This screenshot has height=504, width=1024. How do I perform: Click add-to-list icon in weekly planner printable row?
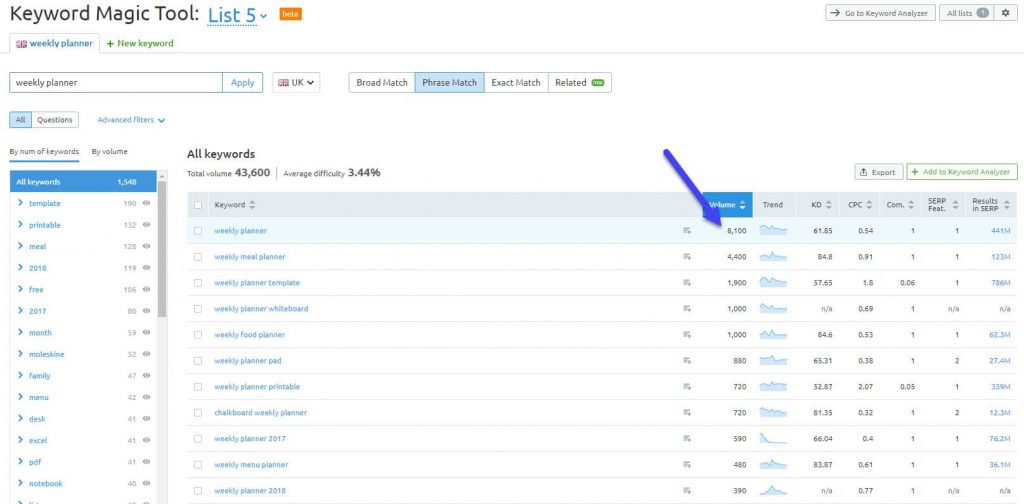(686, 387)
